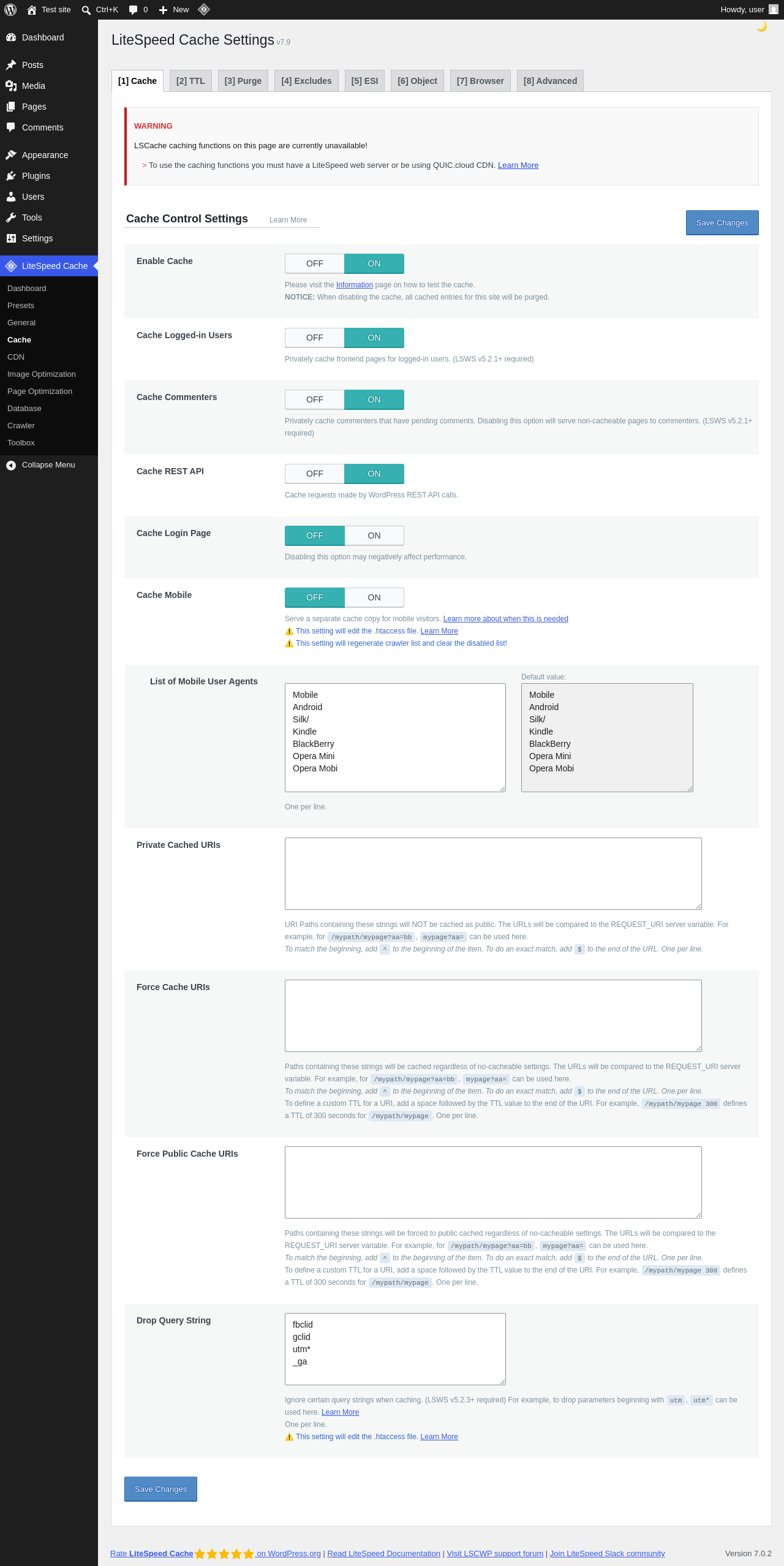The height and width of the screenshot is (1566, 784).
Task: Toggle the dark mode moon icon
Action: [x=762, y=26]
